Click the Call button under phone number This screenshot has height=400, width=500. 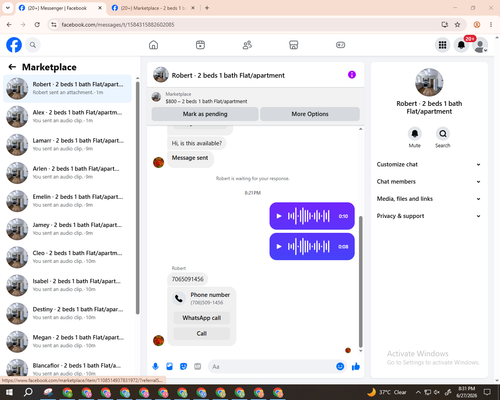pyautogui.click(x=202, y=333)
